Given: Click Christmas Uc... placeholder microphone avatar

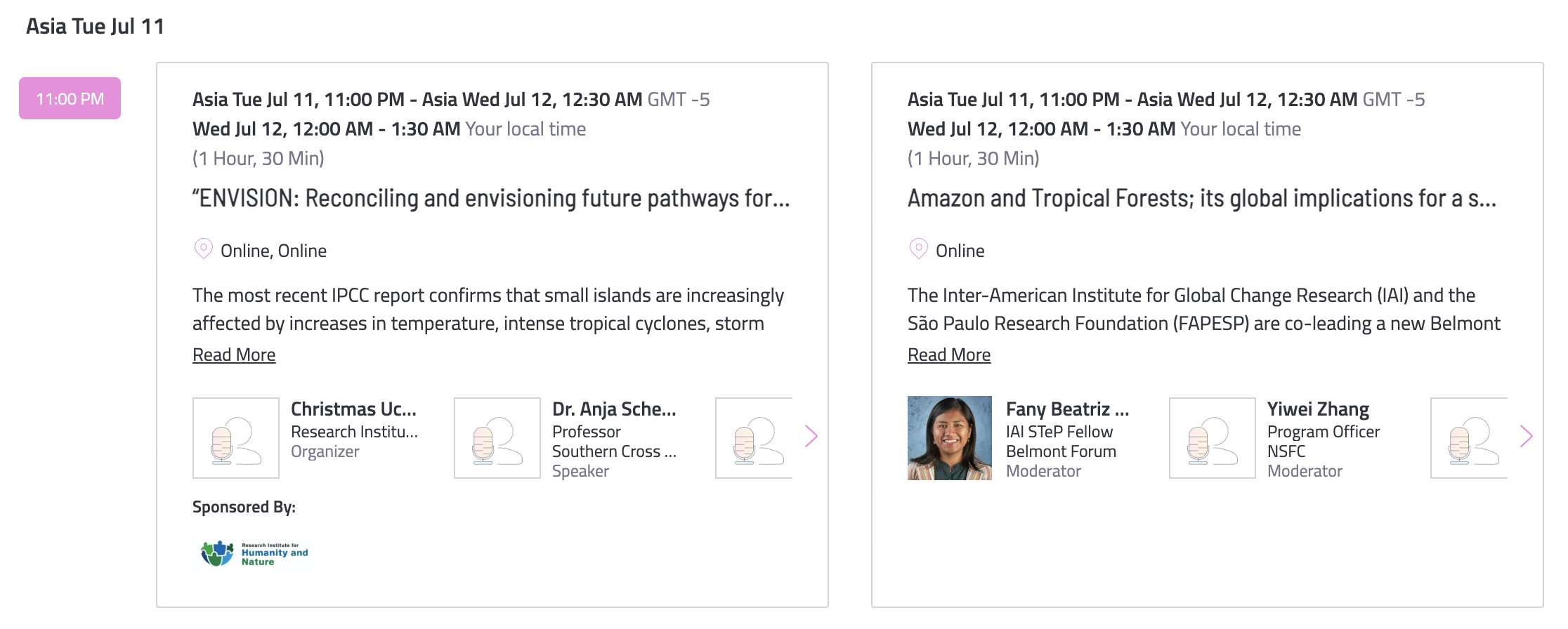Looking at the screenshot, I should tap(236, 438).
